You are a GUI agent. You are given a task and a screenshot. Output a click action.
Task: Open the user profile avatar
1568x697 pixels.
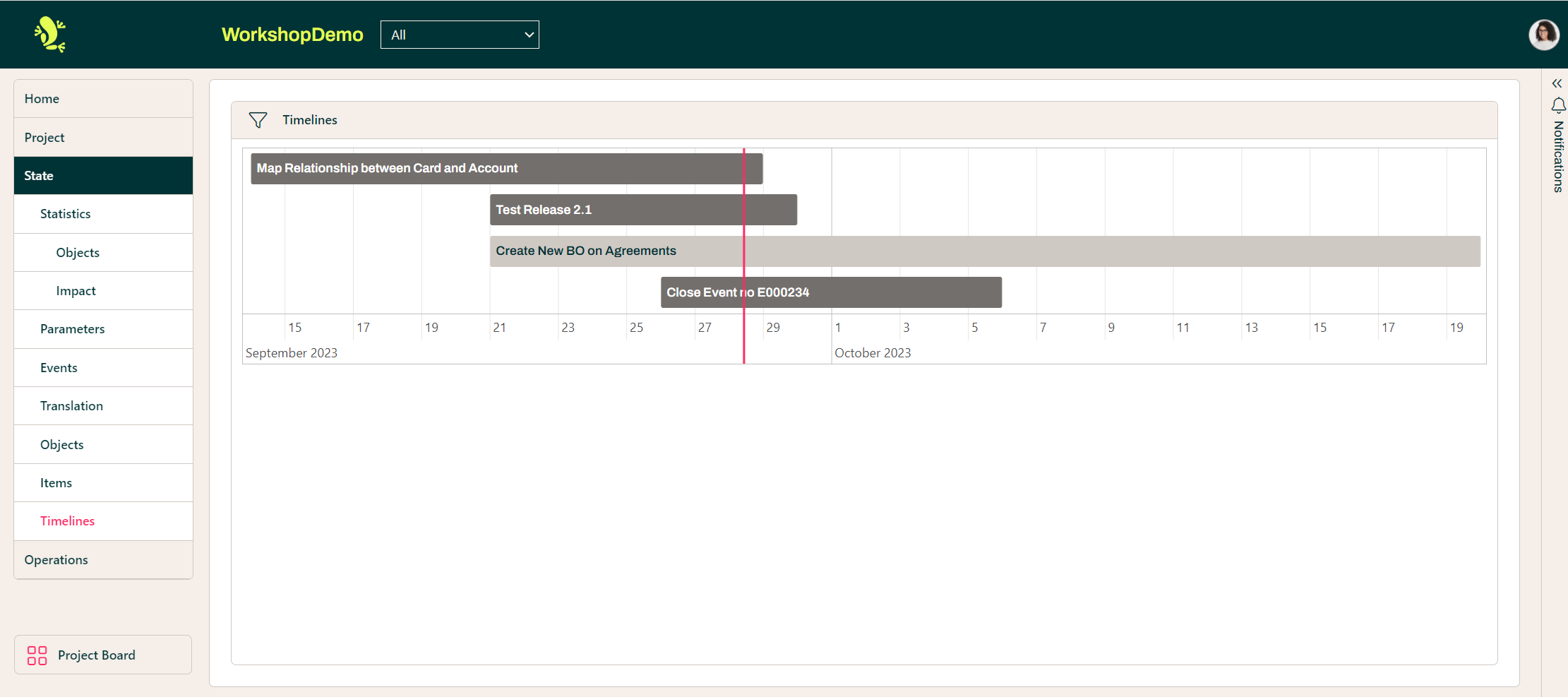1544,34
